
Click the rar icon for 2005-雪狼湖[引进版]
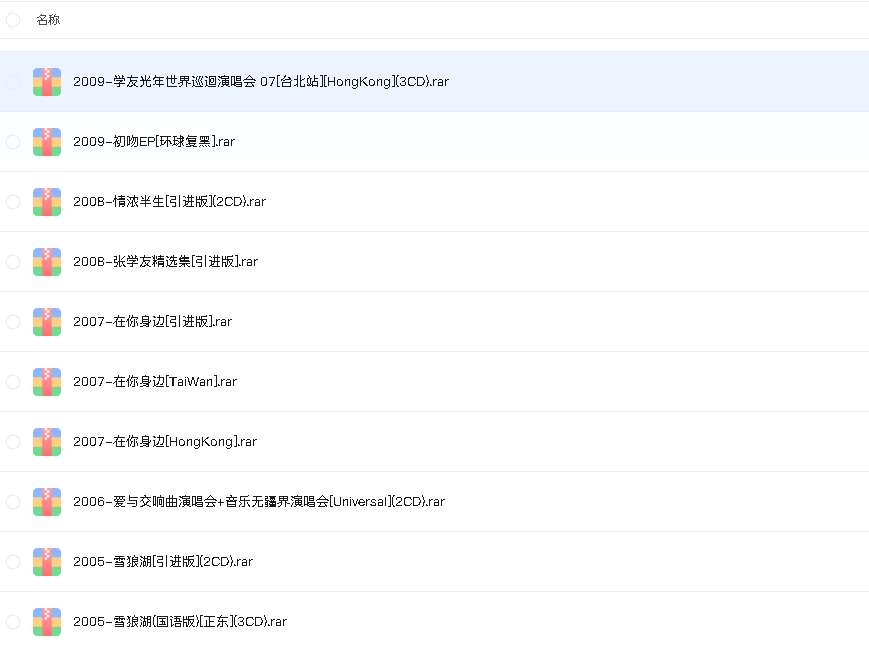(x=47, y=562)
